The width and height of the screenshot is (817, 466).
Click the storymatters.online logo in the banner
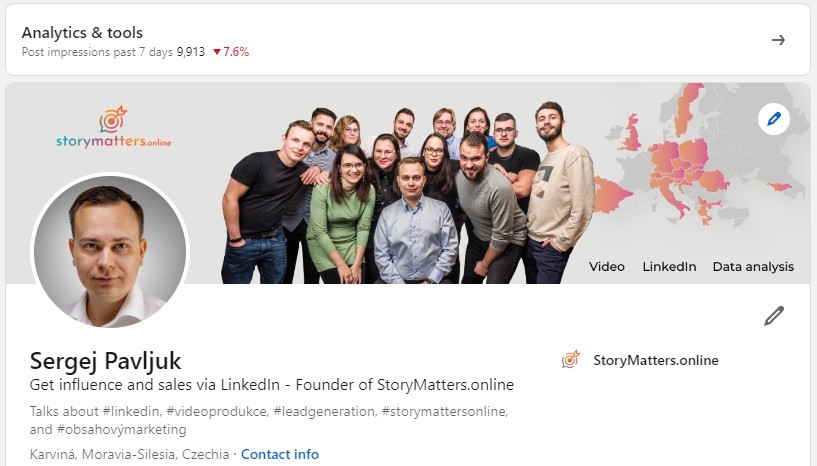pyautogui.click(x=114, y=127)
